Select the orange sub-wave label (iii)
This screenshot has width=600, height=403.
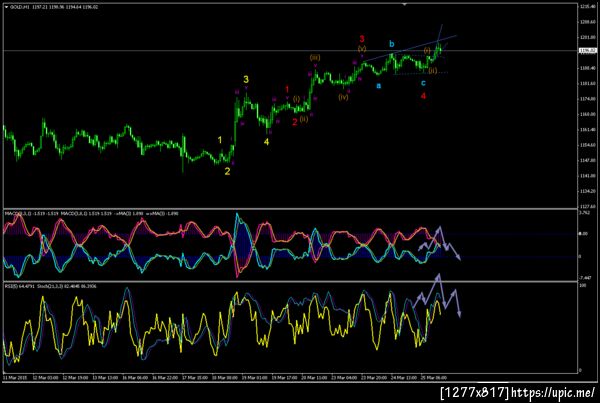coord(315,57)
